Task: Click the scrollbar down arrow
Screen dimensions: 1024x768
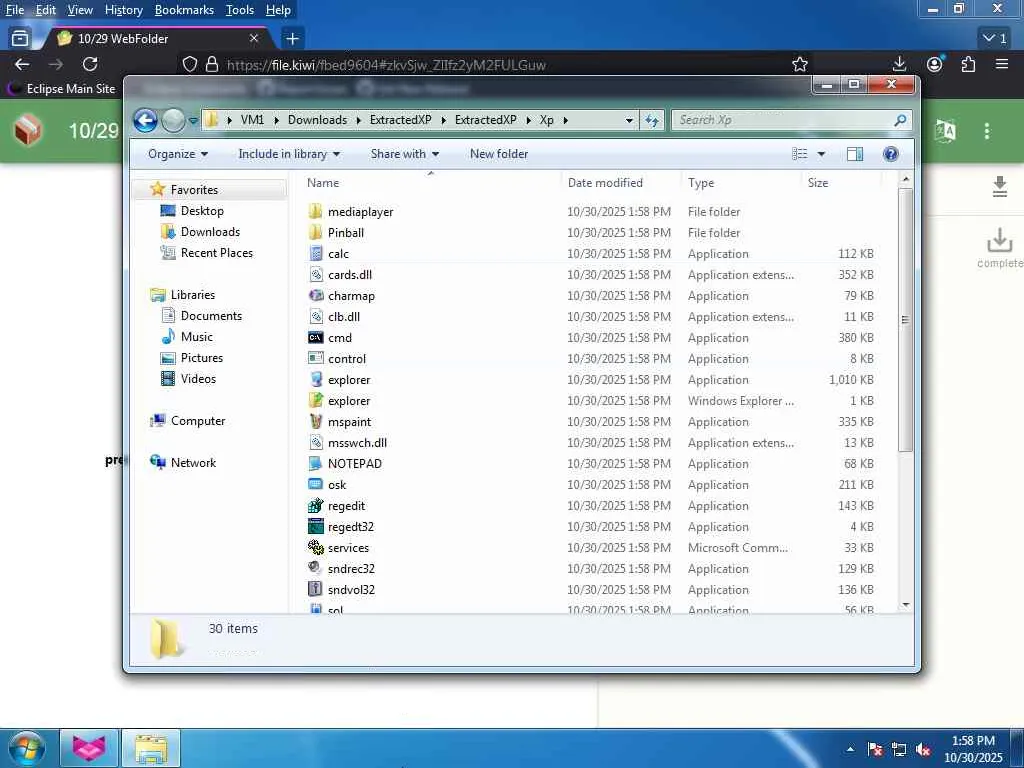Action: click(905, 605)
